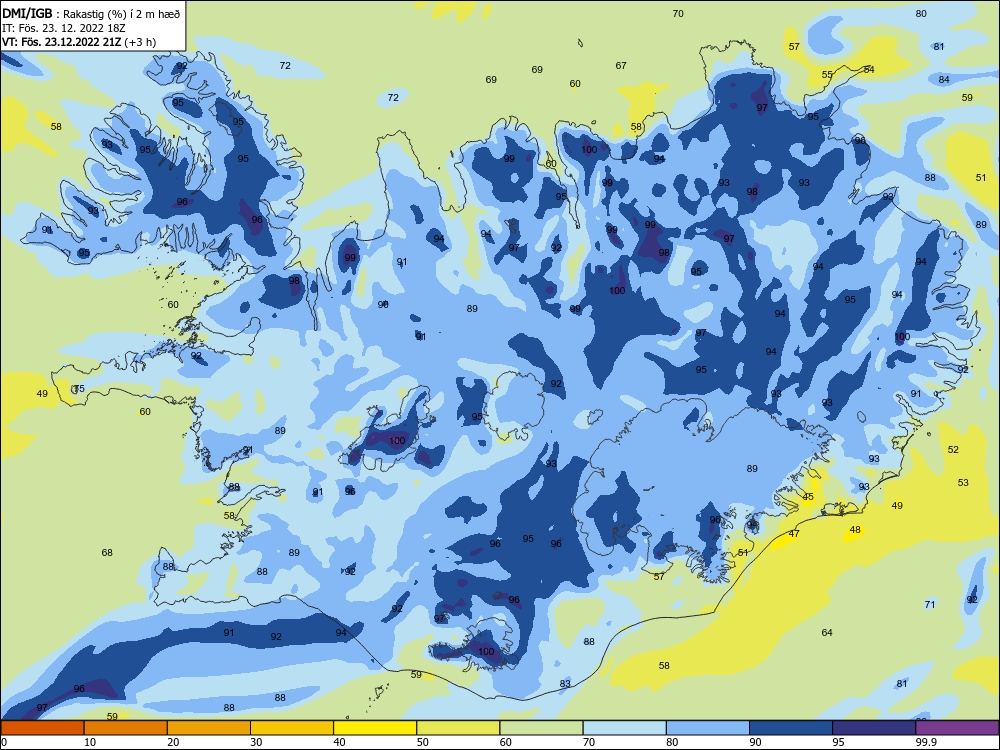Click the '45' humidity value on the map
Image resolution: width=1000 pixels, height=750 pixels.
tap(808, 497)
